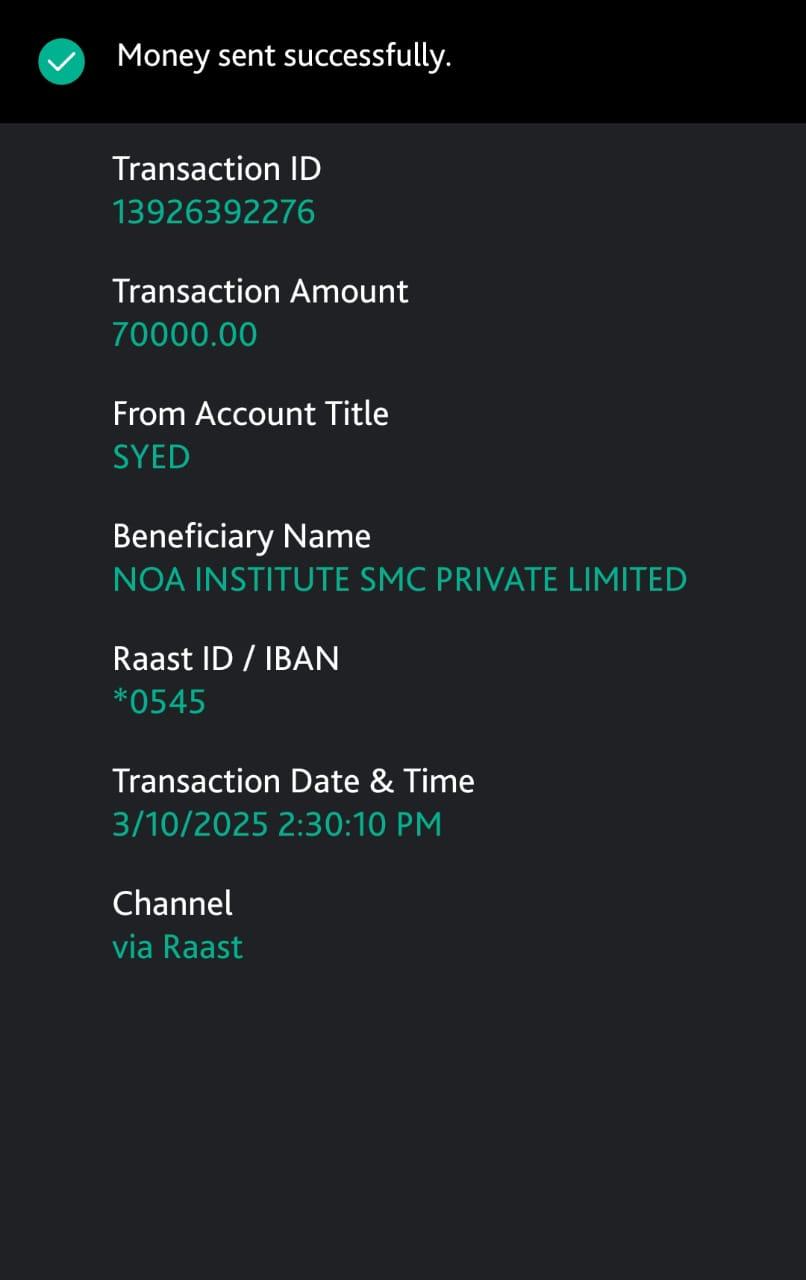Copy transaction number 13926392276
Viewport: 806px width, 1280px height.
coord(213,212)
